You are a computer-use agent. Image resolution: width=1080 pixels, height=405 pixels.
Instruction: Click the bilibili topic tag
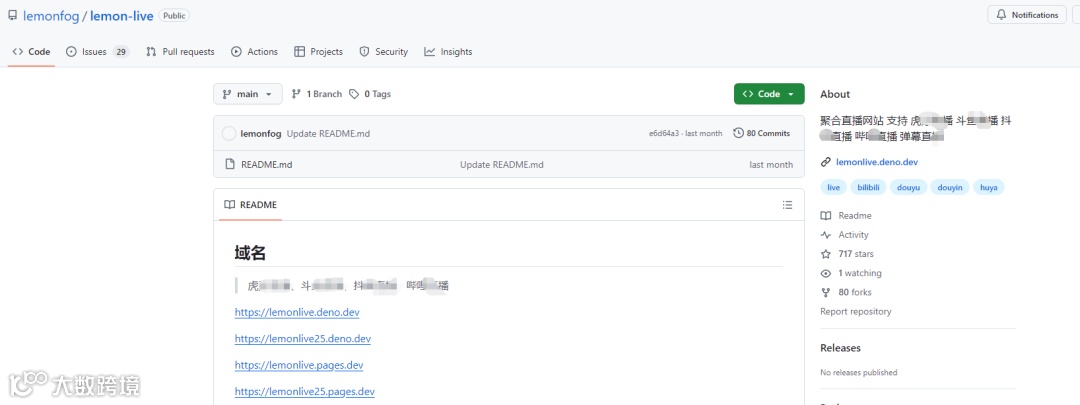[868, 187]
